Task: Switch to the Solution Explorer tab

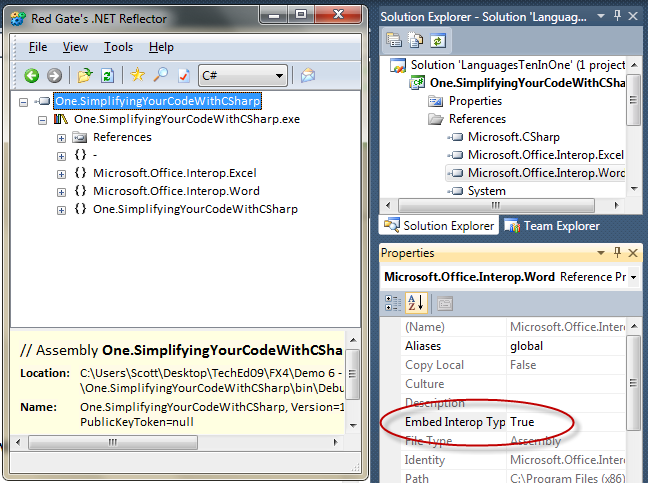Action: [x=439, y=226]
